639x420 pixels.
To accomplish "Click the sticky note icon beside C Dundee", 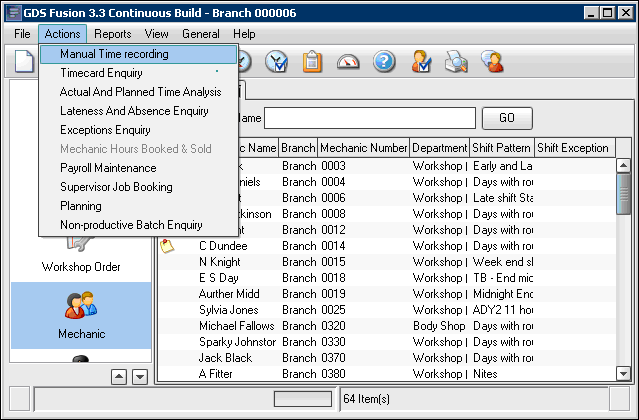I will pyautogui.click(x=167, y=246).
